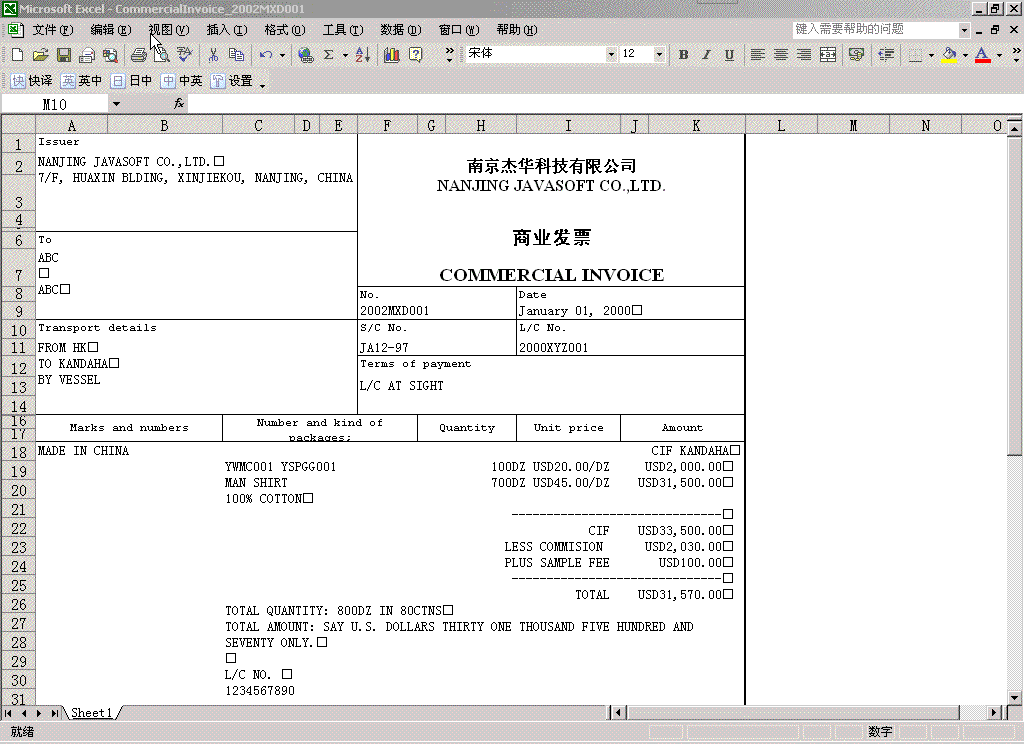Click the borders icon
The height and width of the screenshot is (744, 1024).
point(916,55)
